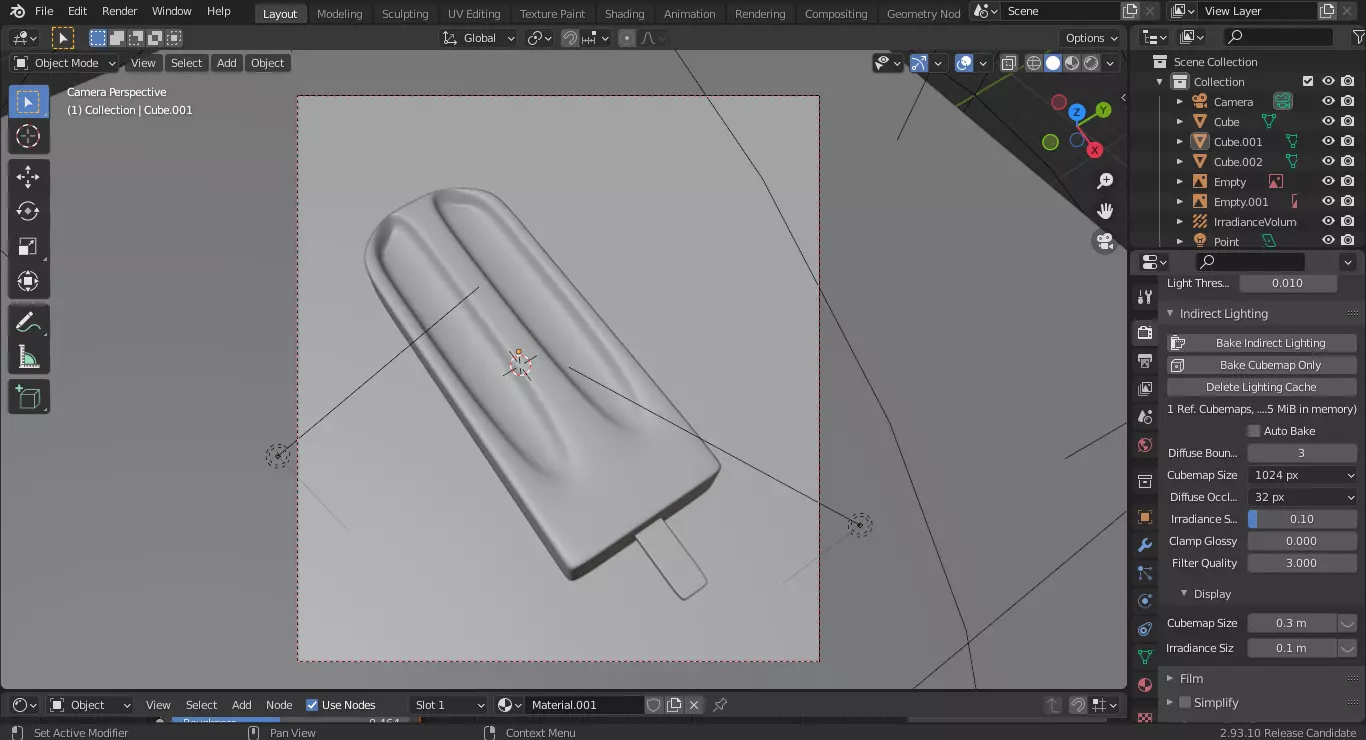Enable Auto Bake checkbox
This screenshot has width=1366, height=740.
1253,431
